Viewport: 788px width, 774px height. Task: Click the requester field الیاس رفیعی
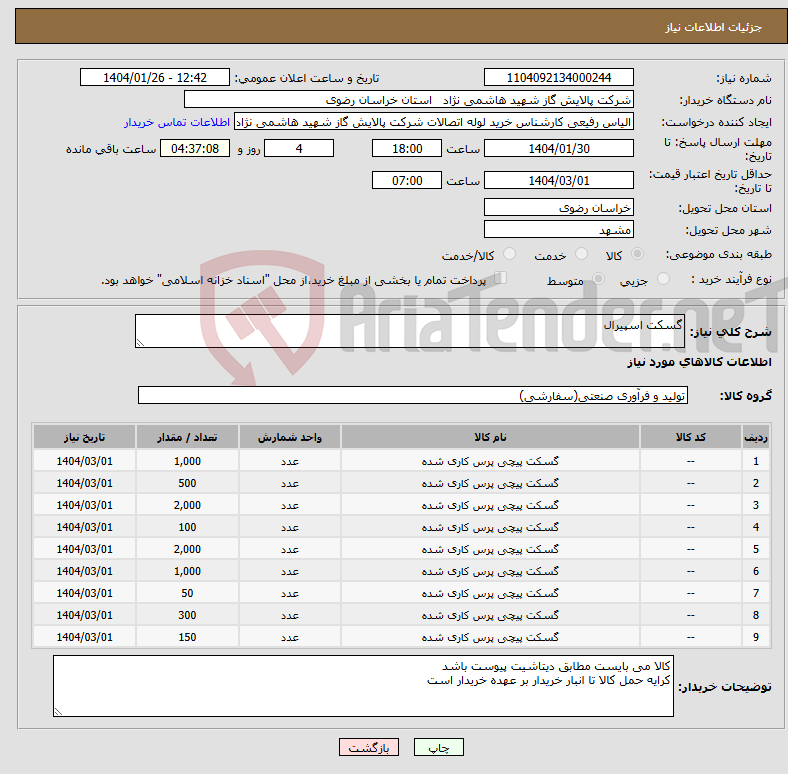coord(434,122)
